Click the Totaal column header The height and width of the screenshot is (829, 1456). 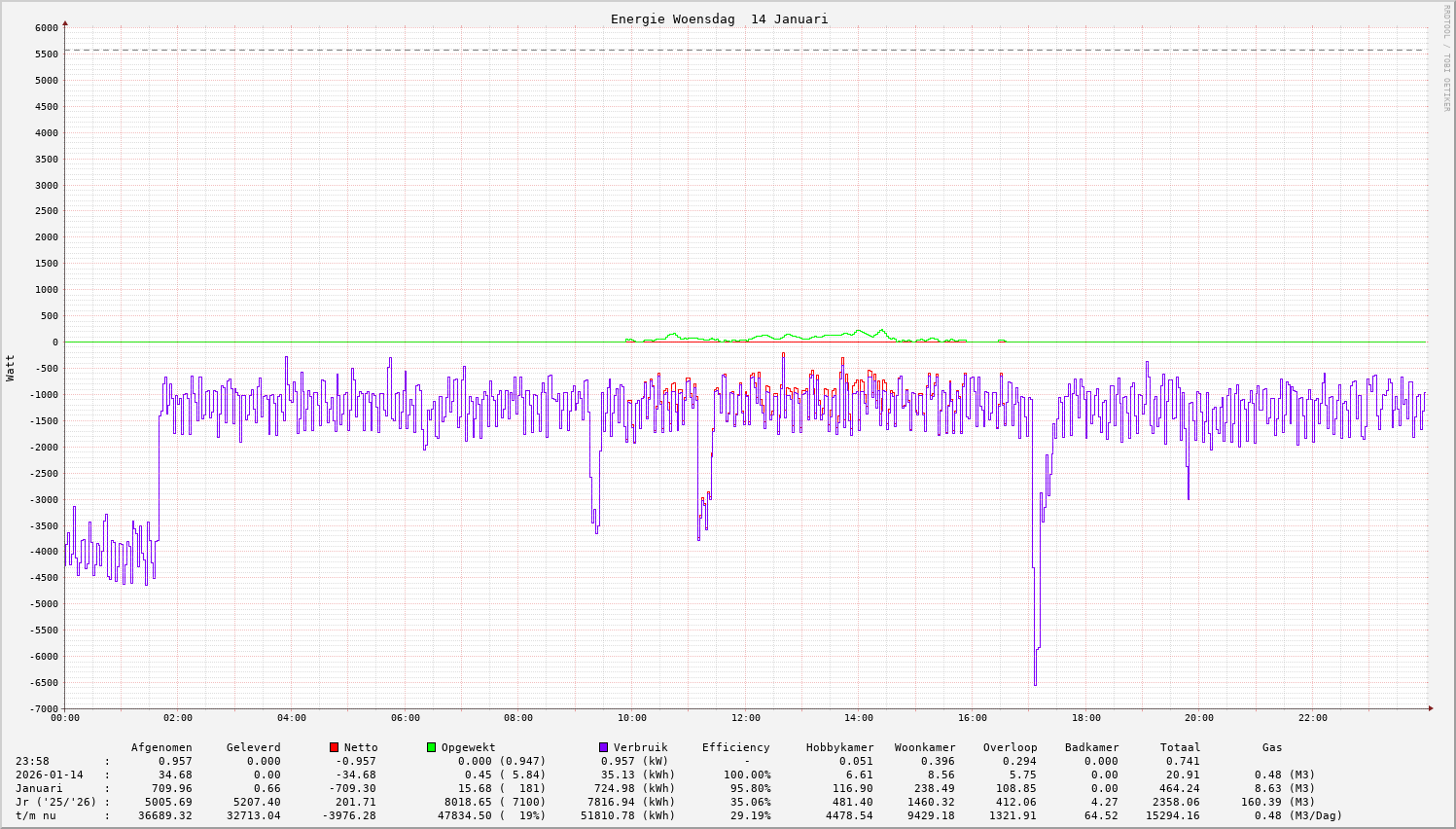(1180, 747)
